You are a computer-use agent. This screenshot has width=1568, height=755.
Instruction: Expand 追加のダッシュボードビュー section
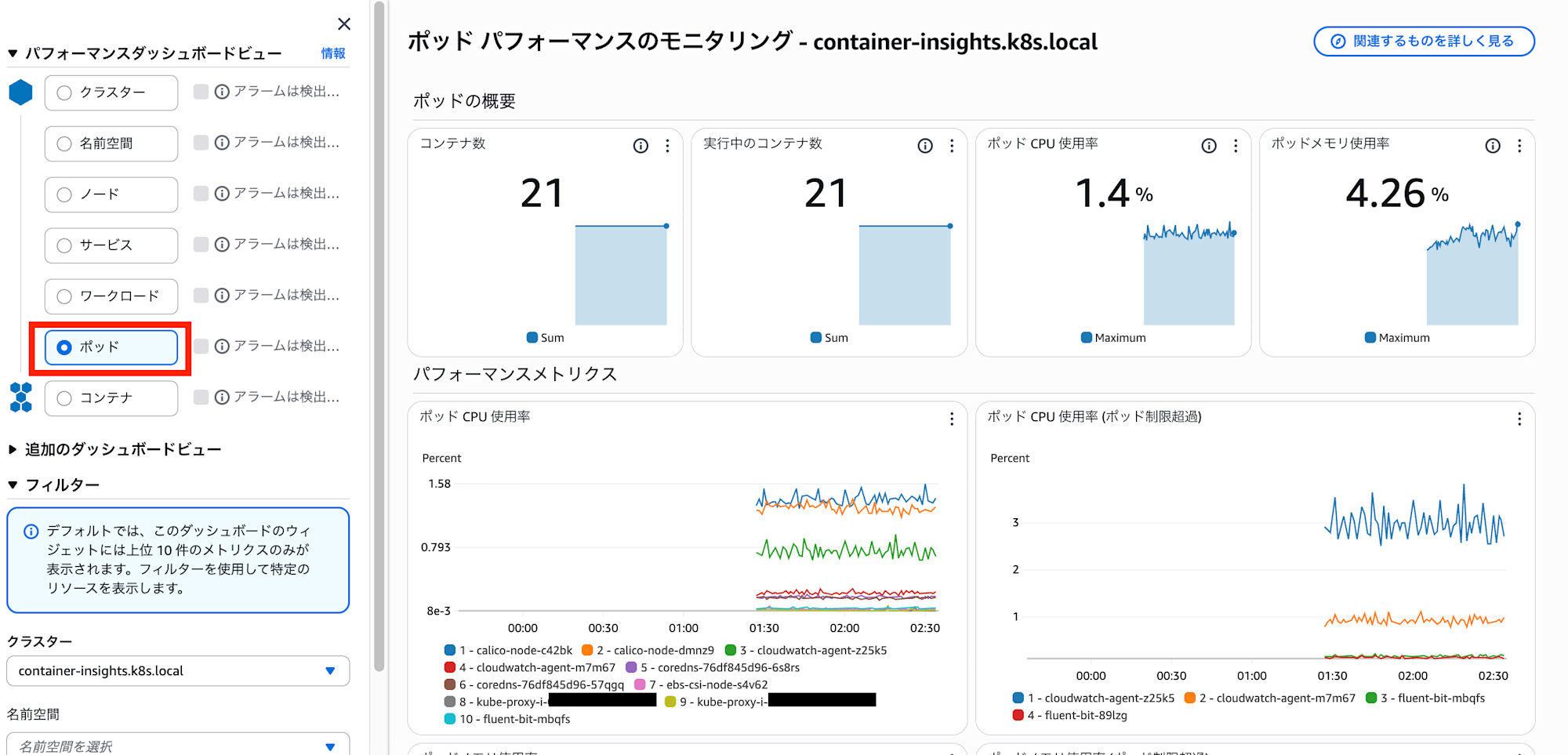[13, 449]
